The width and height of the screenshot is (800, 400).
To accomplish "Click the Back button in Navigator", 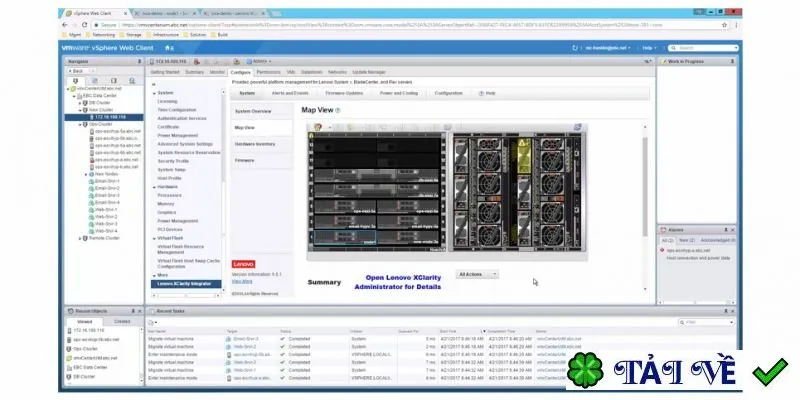I will point(78,71).
